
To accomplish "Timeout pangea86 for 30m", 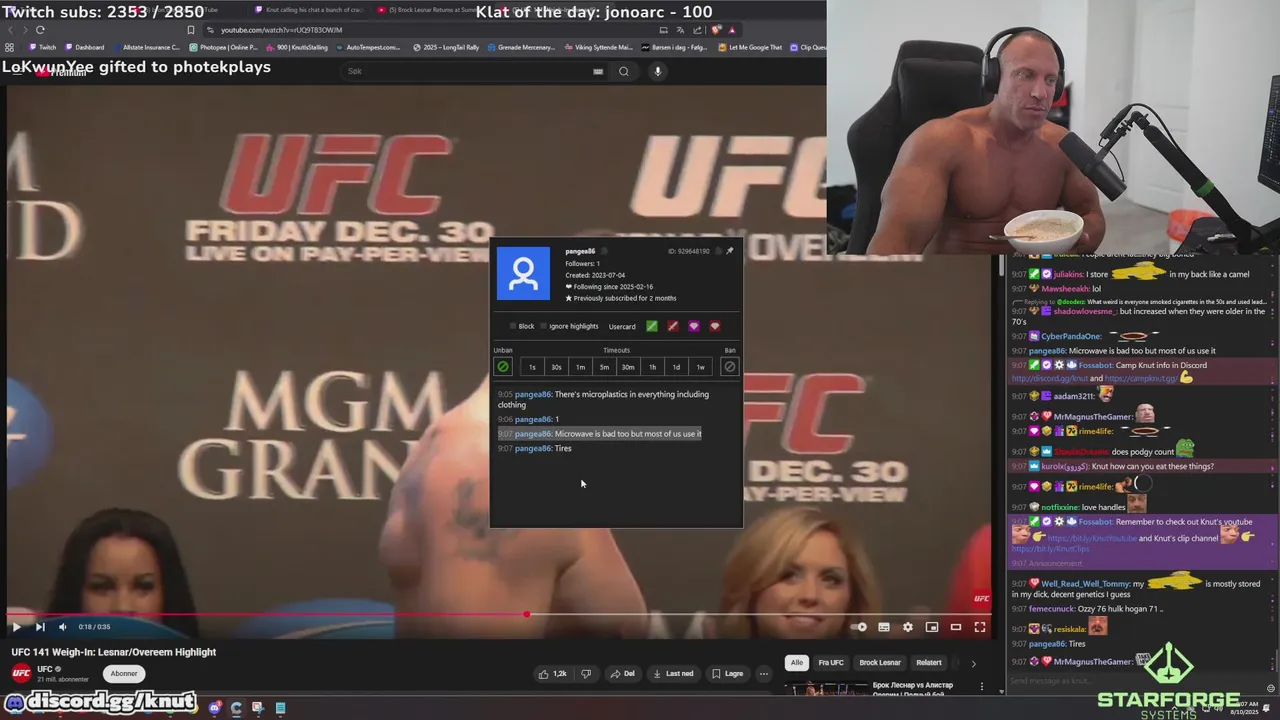I will click(x=628, y=367).
